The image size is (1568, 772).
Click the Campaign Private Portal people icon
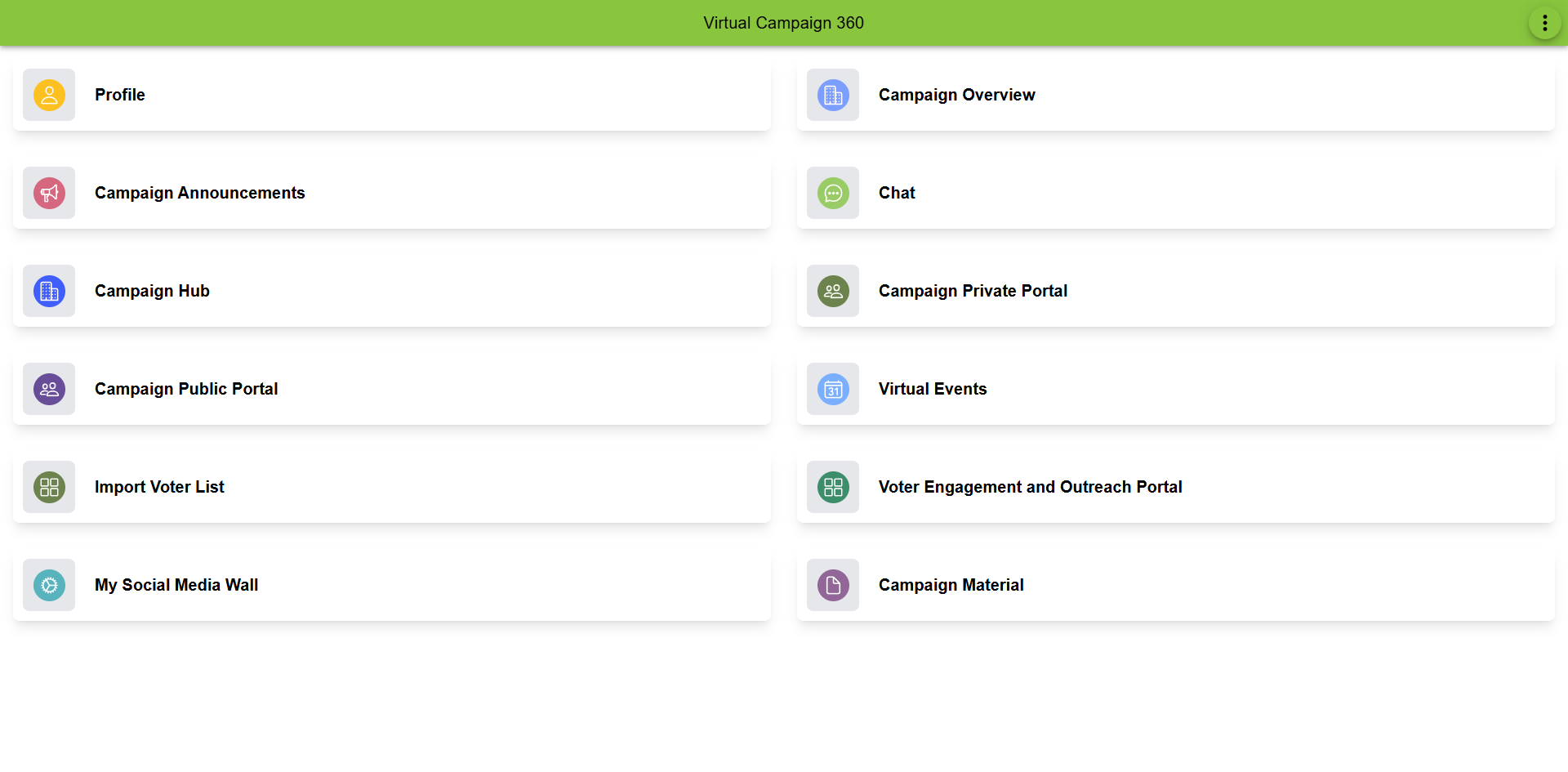(x=833, y=291)
